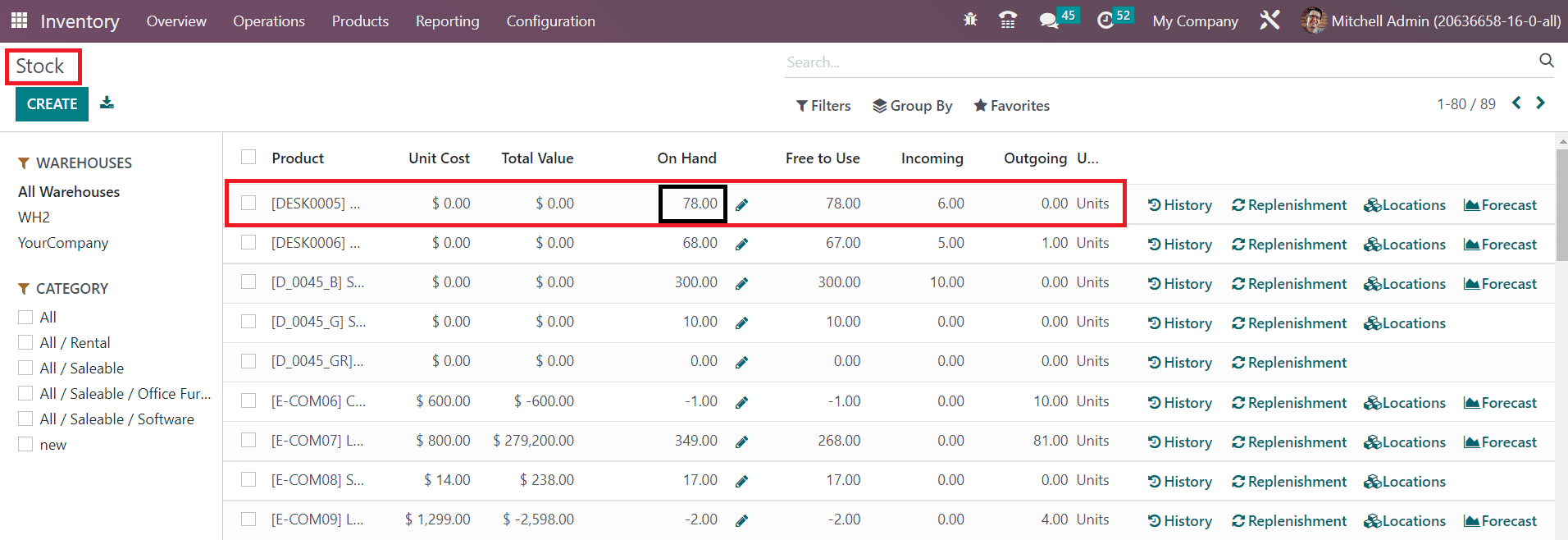Select the DESK0006 row checkbox
Viewport: 1568px width, 540px height.
pyautogui.click(x=248, y=243)
